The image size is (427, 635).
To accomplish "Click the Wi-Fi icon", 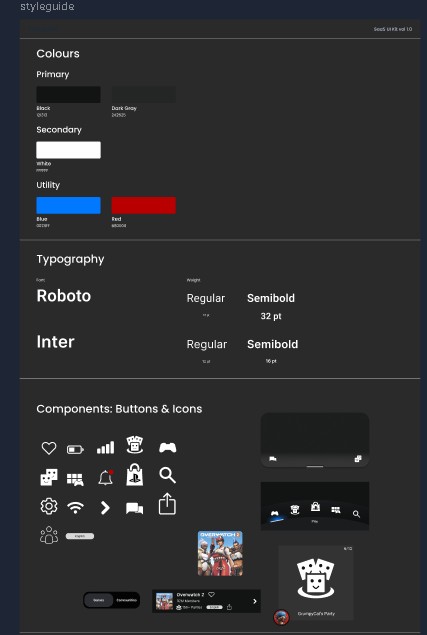I will pyautogui.click(x=75, y=507).
